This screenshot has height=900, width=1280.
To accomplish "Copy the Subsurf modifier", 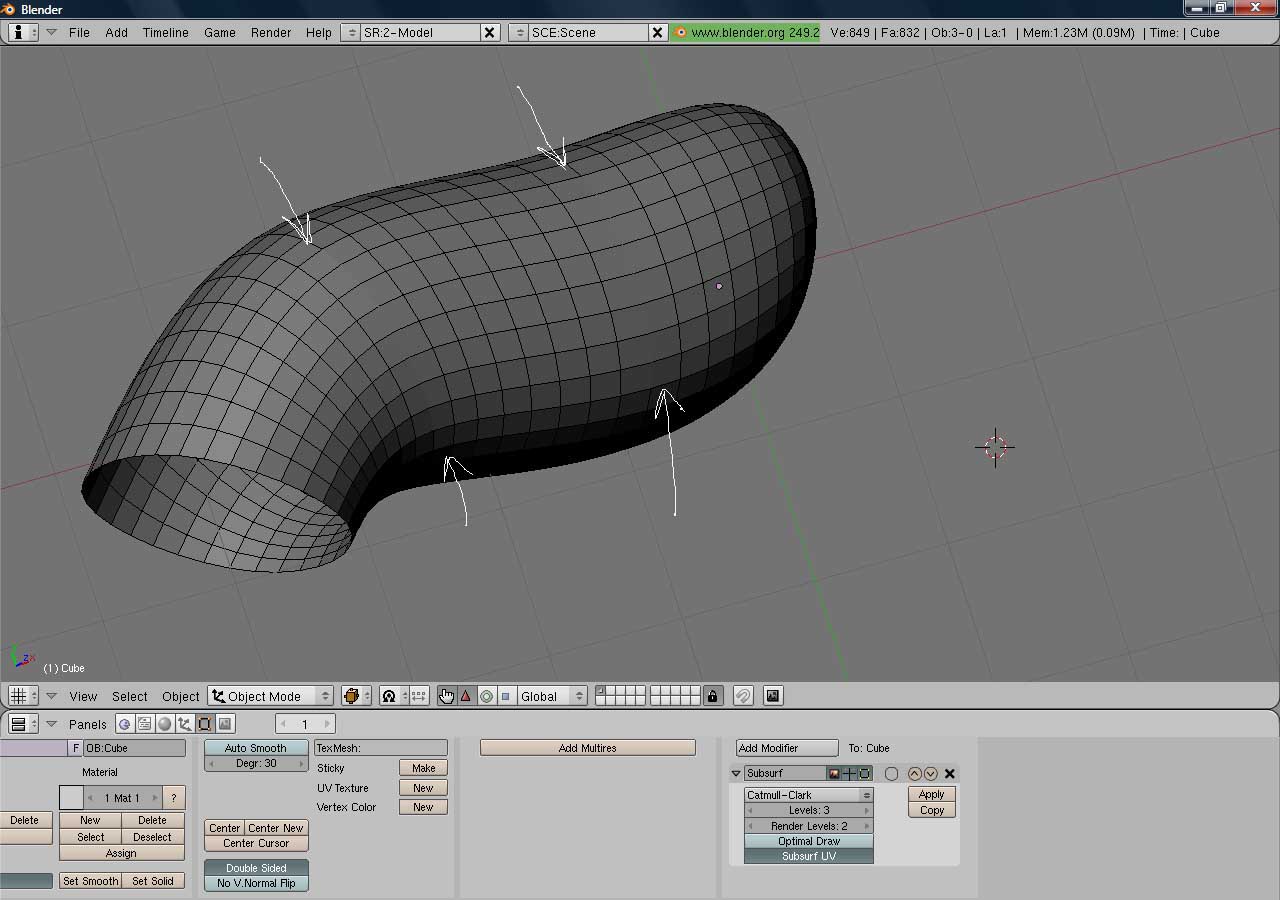I will pos(932,810).
